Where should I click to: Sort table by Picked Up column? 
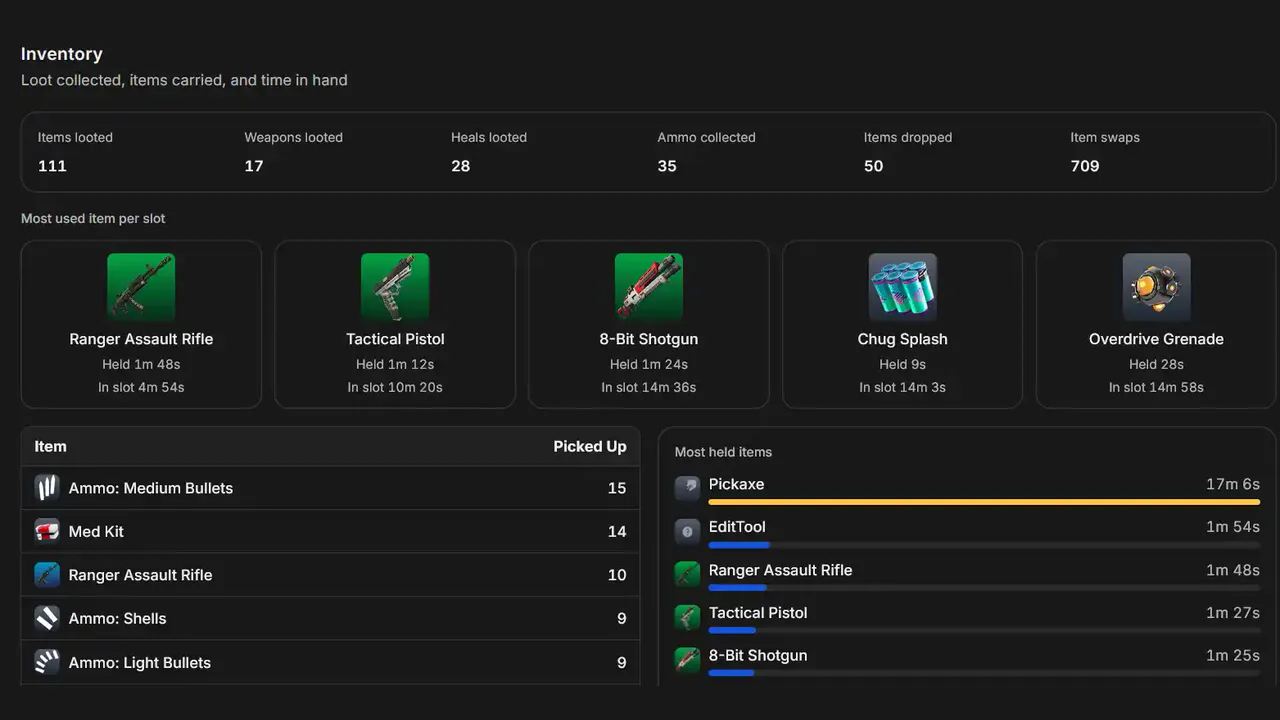(x=590, y=447)
